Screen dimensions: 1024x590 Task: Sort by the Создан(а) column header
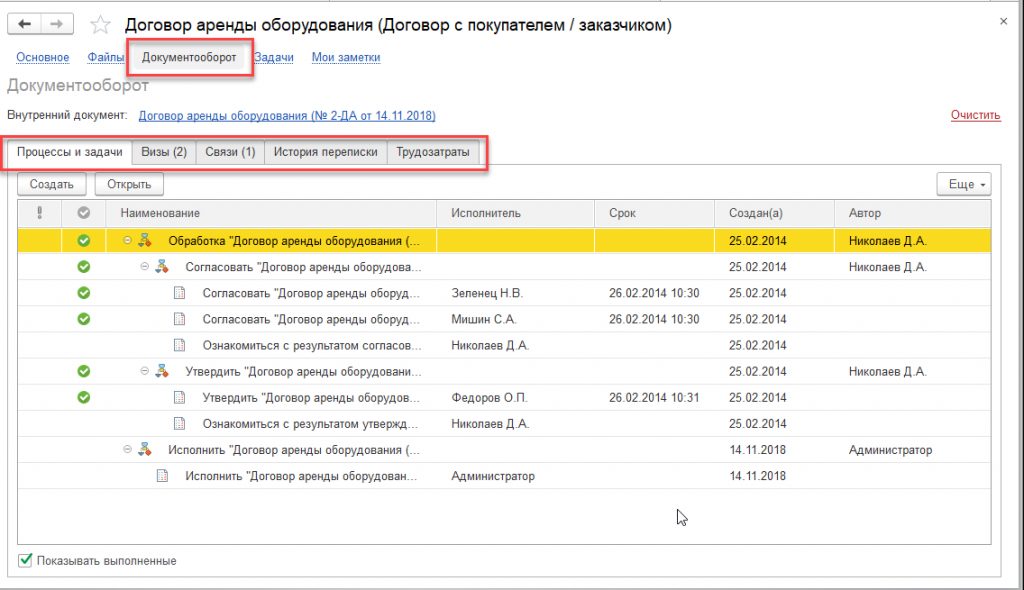tap(775, 213)
